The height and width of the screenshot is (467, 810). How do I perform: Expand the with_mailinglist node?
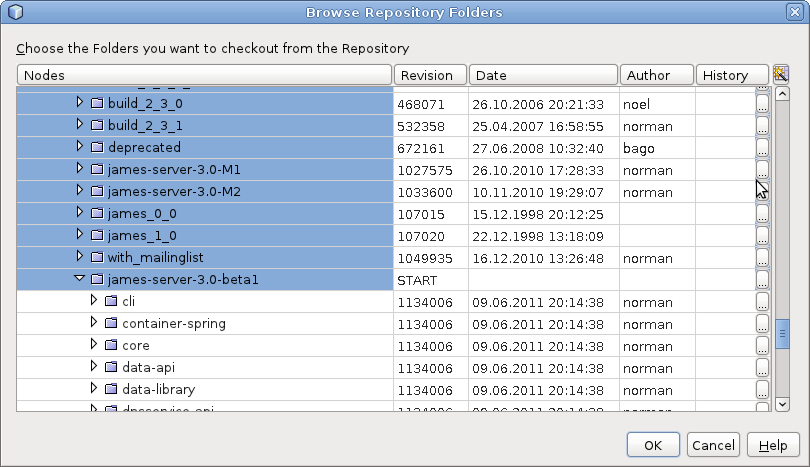click(81, 257)
